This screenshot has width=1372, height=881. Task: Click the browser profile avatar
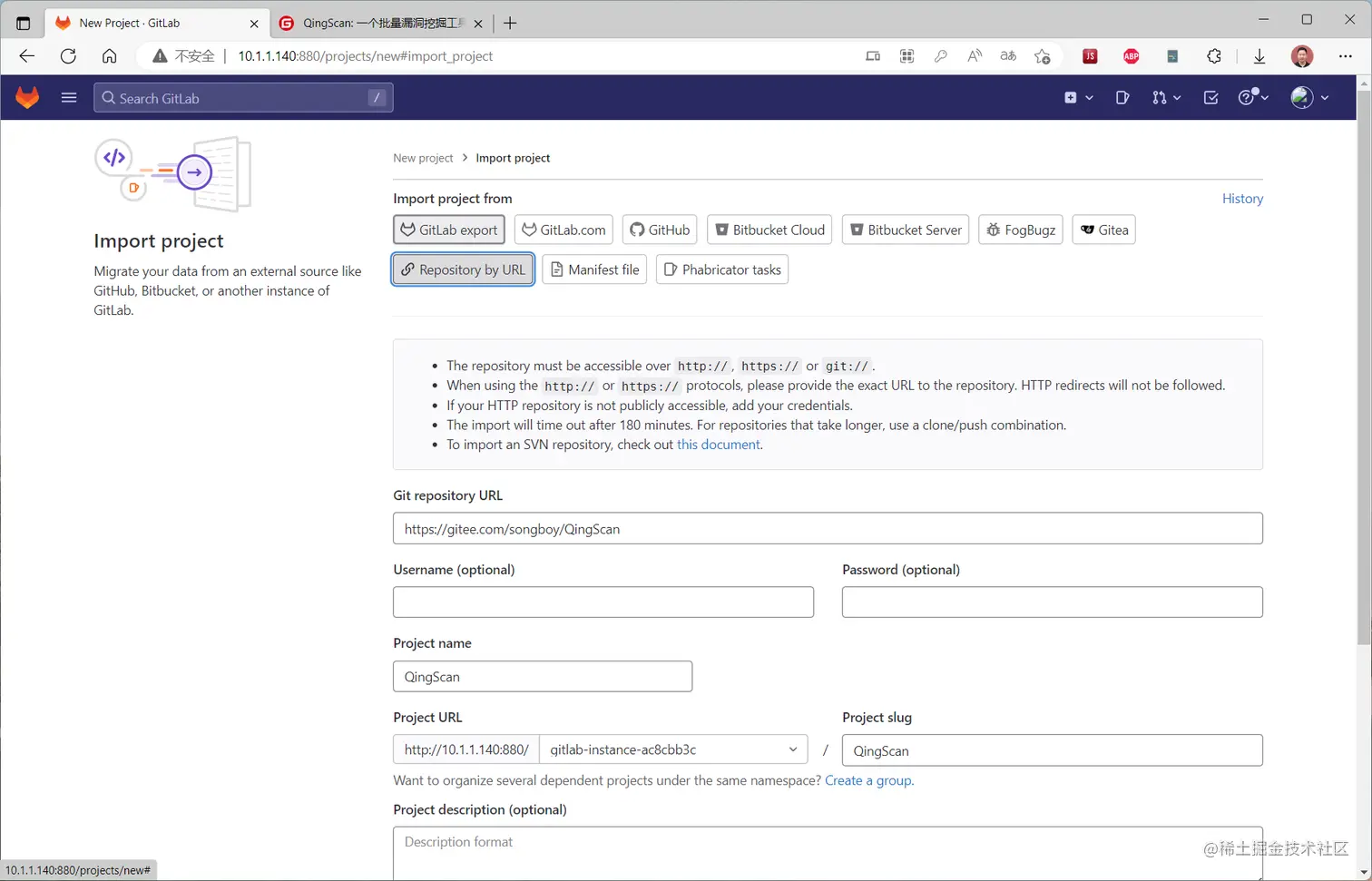[1302, 56]
